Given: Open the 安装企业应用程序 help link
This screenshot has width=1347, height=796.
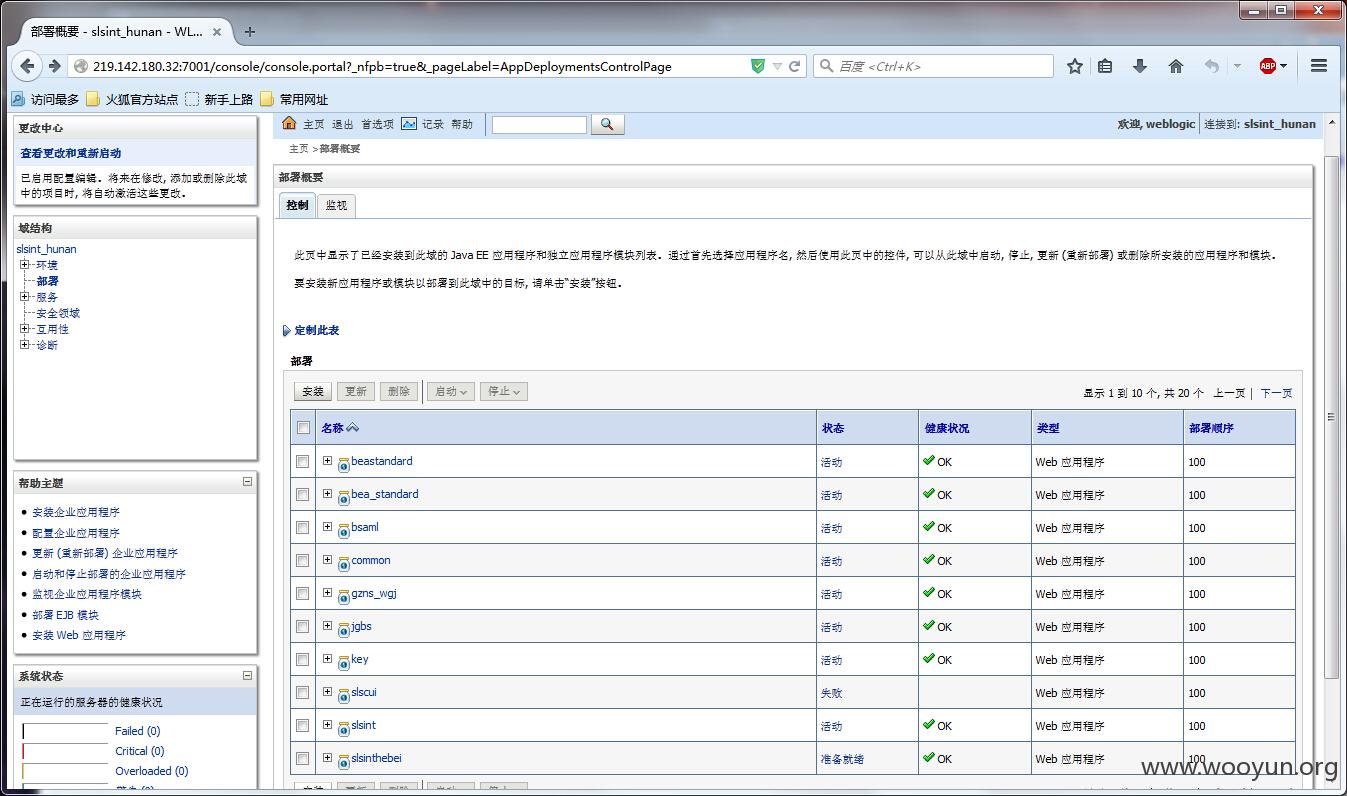Looking at the screenshot, I should coord(76,512).
